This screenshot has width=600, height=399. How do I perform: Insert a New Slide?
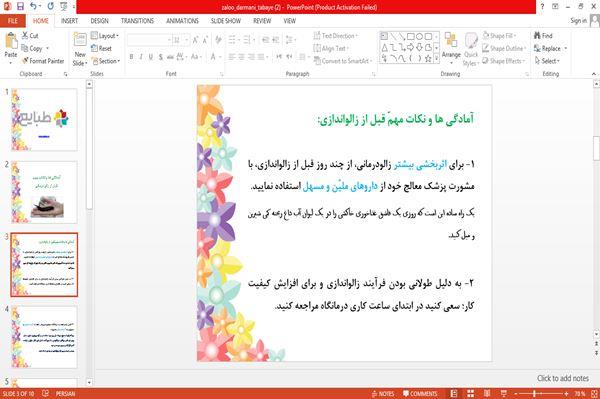(x=80, y=49)
